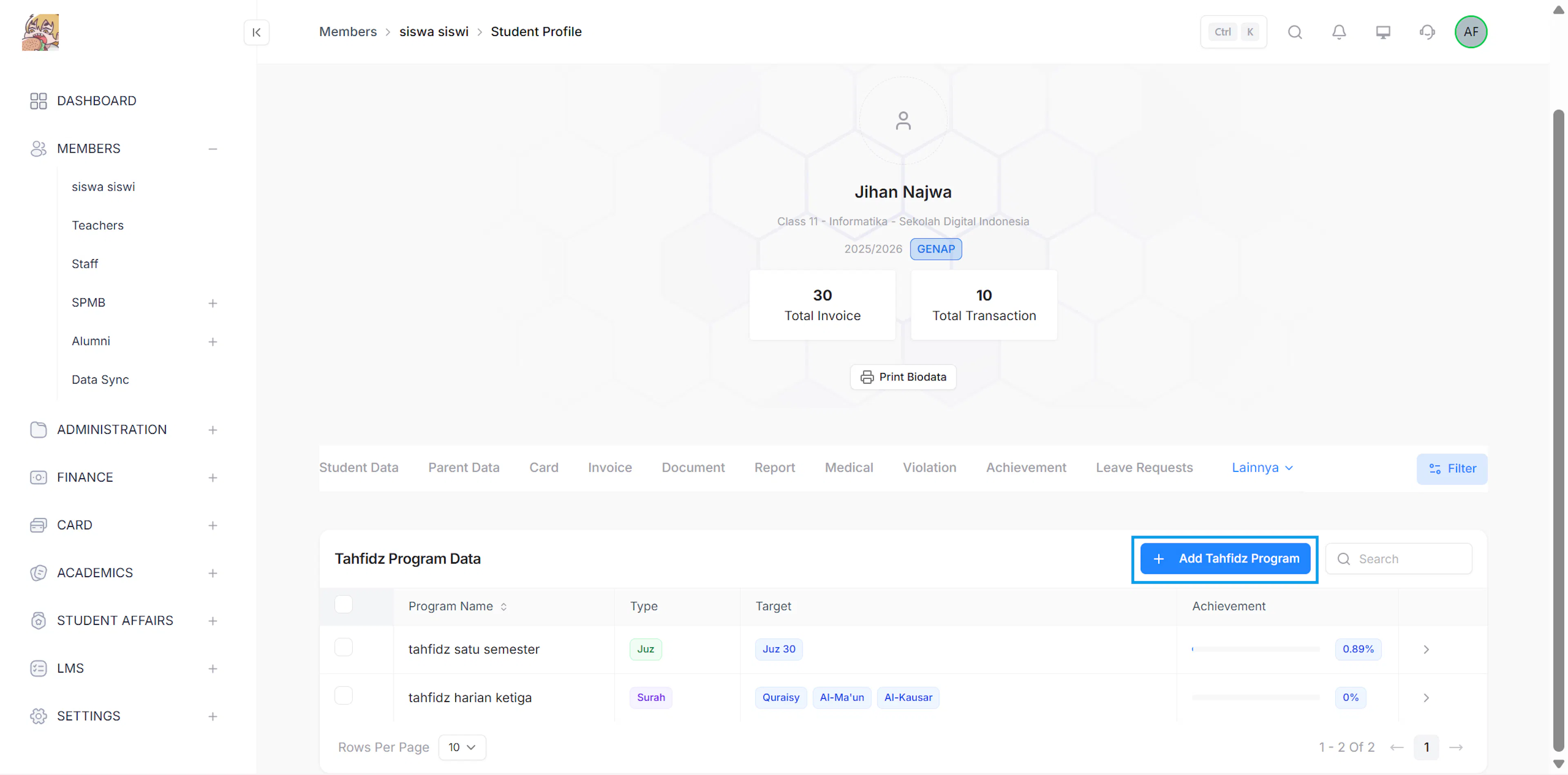Expand the FINANCE section
Viewport: 1568px width, 775px height.
pos(212,478)
